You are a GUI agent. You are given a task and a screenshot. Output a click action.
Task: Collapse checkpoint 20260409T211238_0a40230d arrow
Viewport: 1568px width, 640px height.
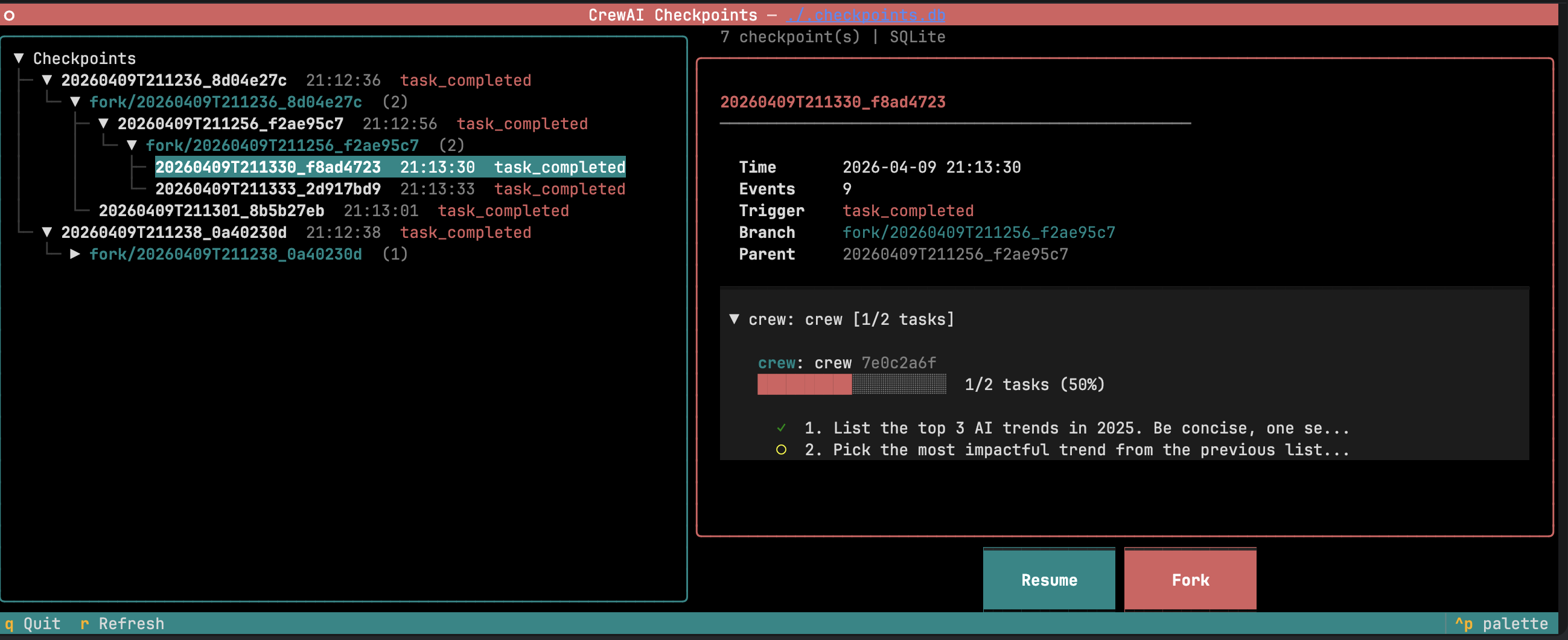pos(47,232)
